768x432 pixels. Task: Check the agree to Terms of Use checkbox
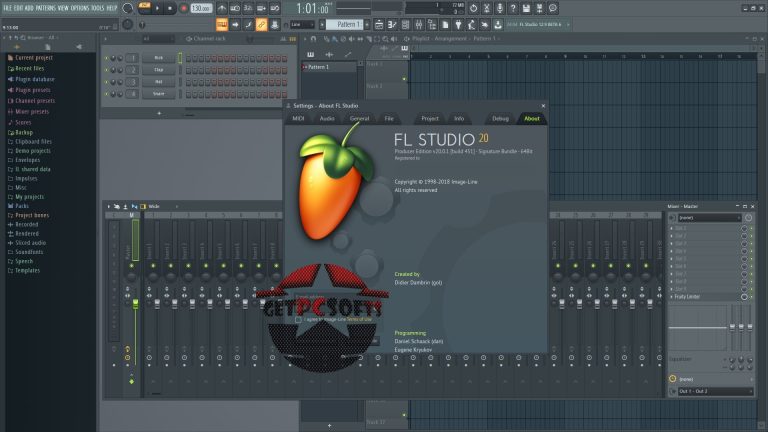point(298,320)
